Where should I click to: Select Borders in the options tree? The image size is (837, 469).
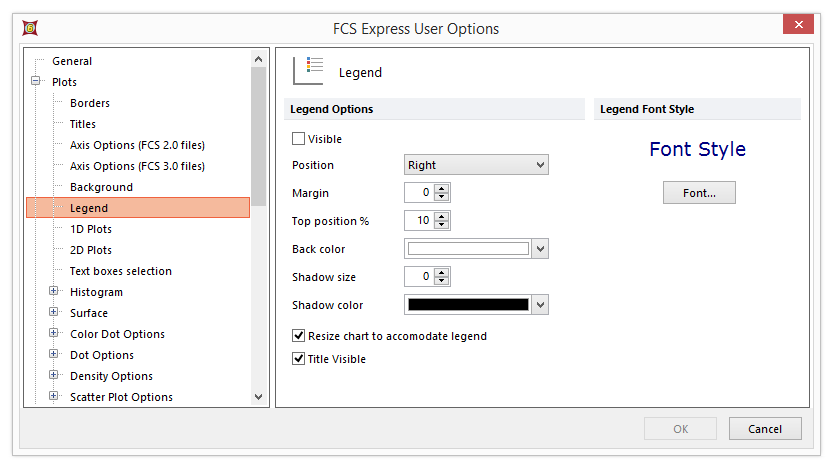click(x=90, y=103)
